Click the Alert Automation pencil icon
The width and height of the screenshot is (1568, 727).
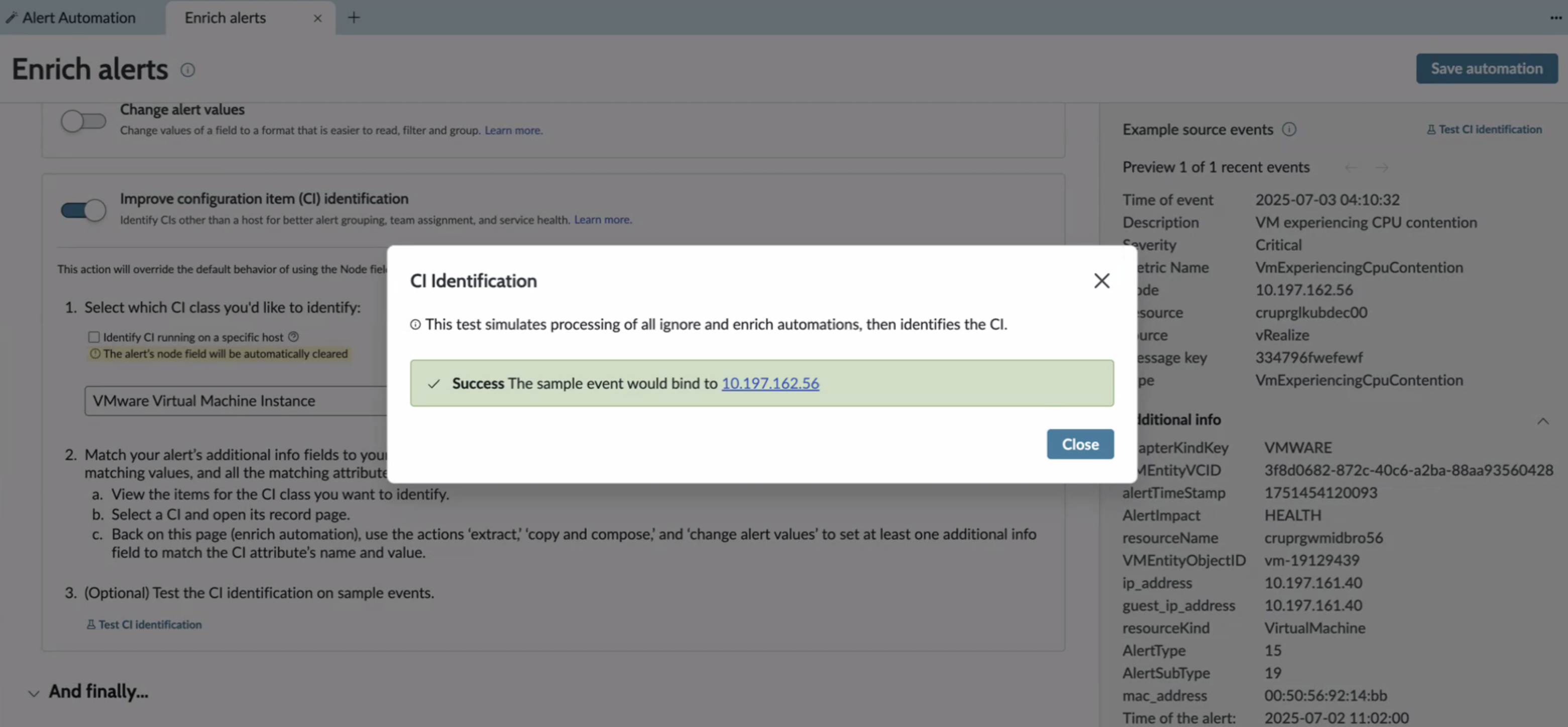(11, 18)
